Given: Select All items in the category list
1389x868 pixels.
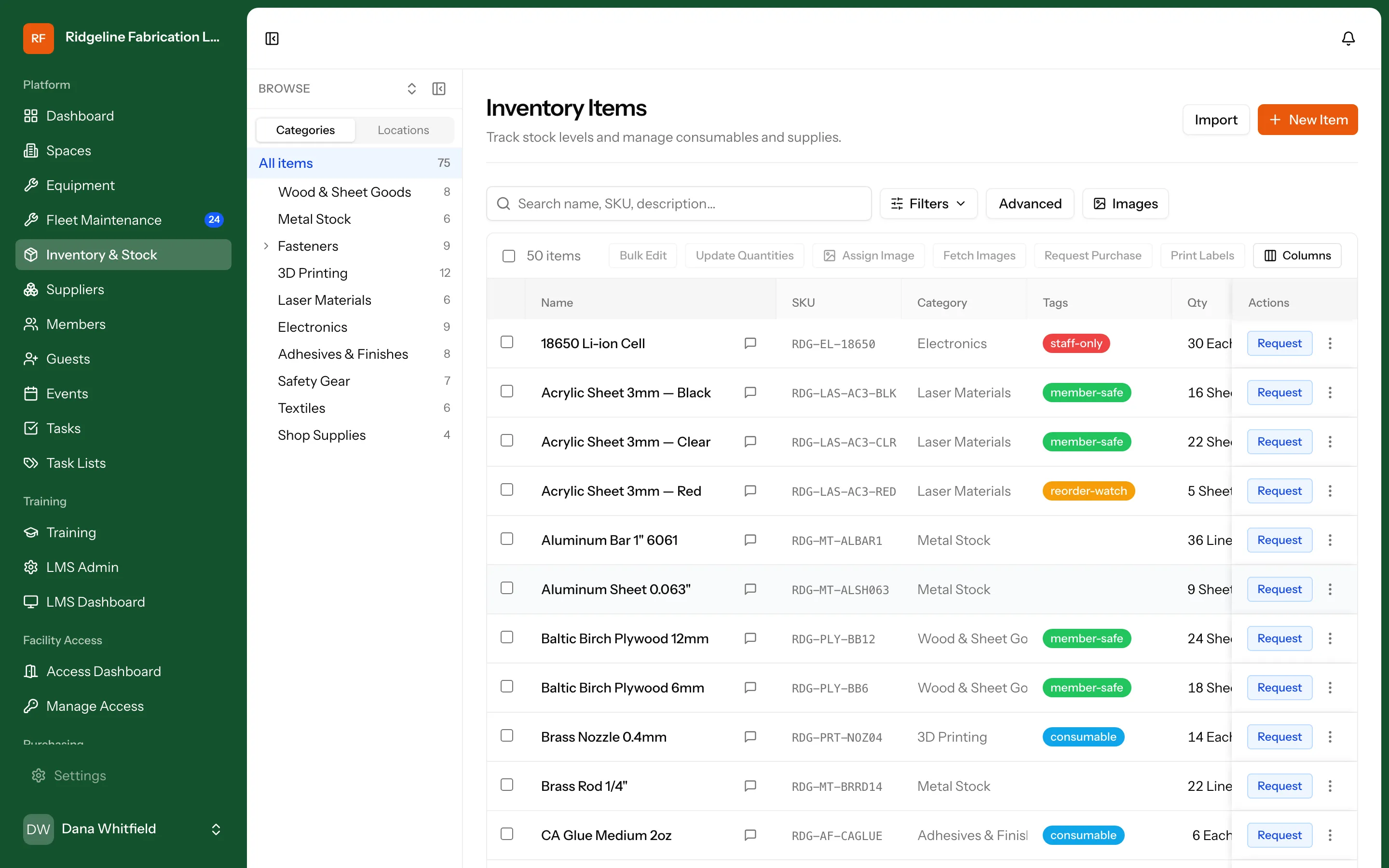Looking at the screenshot, I should [x=354, y=163].
